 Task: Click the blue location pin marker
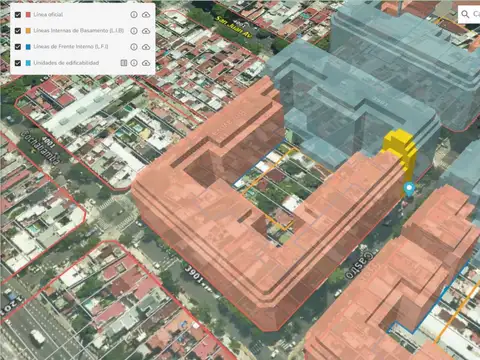tap(409, 189)
